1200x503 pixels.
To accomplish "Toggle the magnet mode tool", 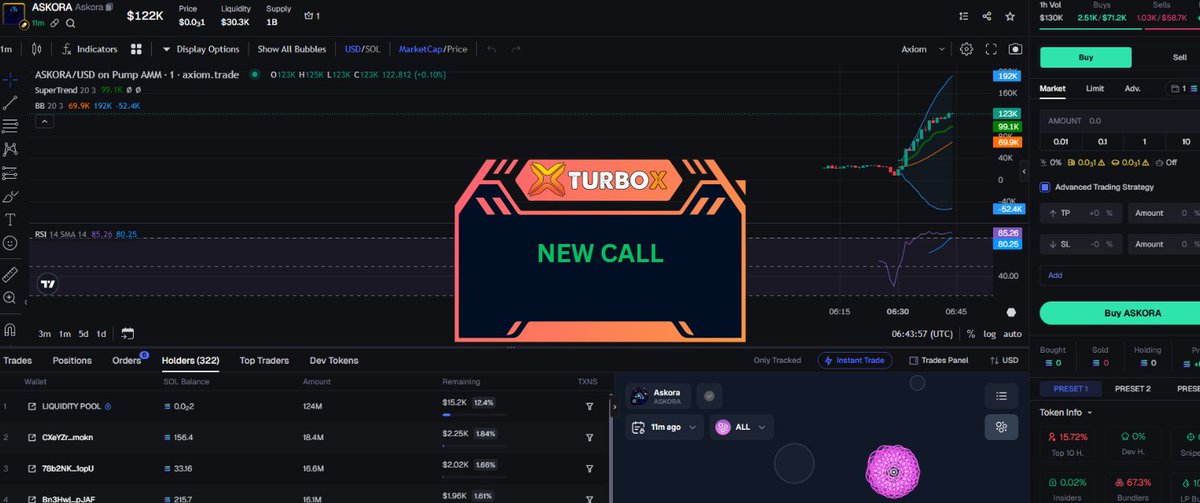I will pyautogui.click(x=9, y=329).
